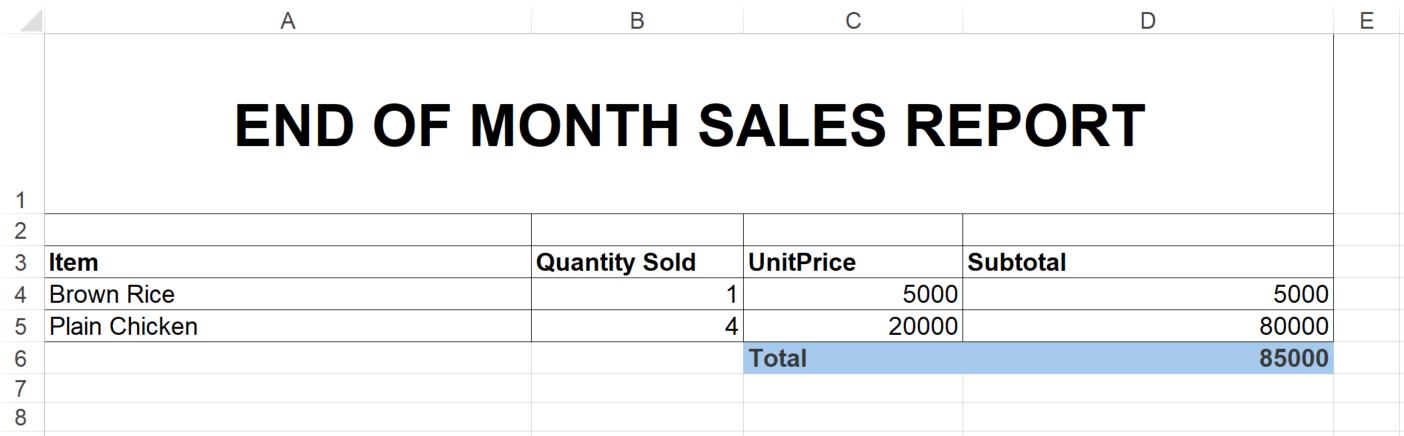
Task: Select column D header
Action: [1148, 18]
